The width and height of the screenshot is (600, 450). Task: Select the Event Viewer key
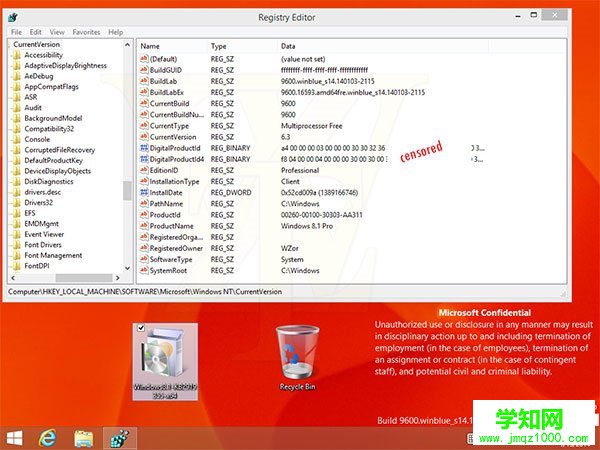[44, 234]
